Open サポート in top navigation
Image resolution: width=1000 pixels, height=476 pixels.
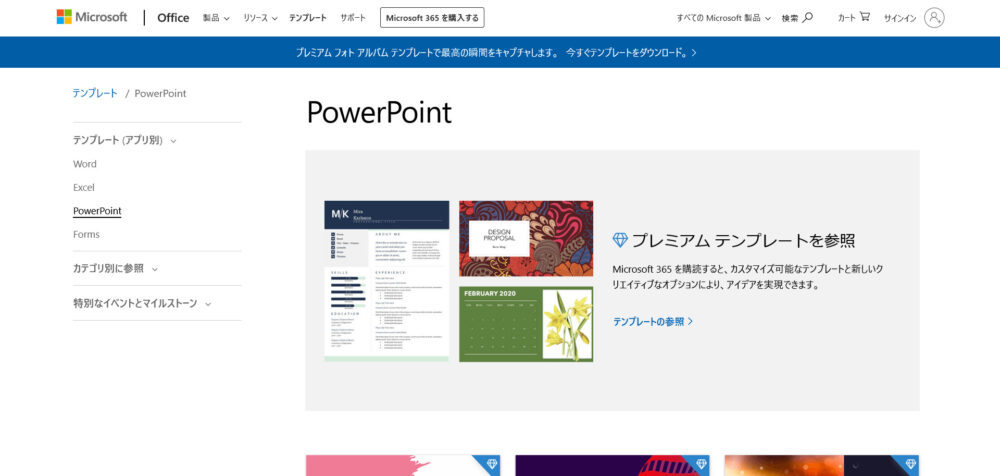click(353, 18)
